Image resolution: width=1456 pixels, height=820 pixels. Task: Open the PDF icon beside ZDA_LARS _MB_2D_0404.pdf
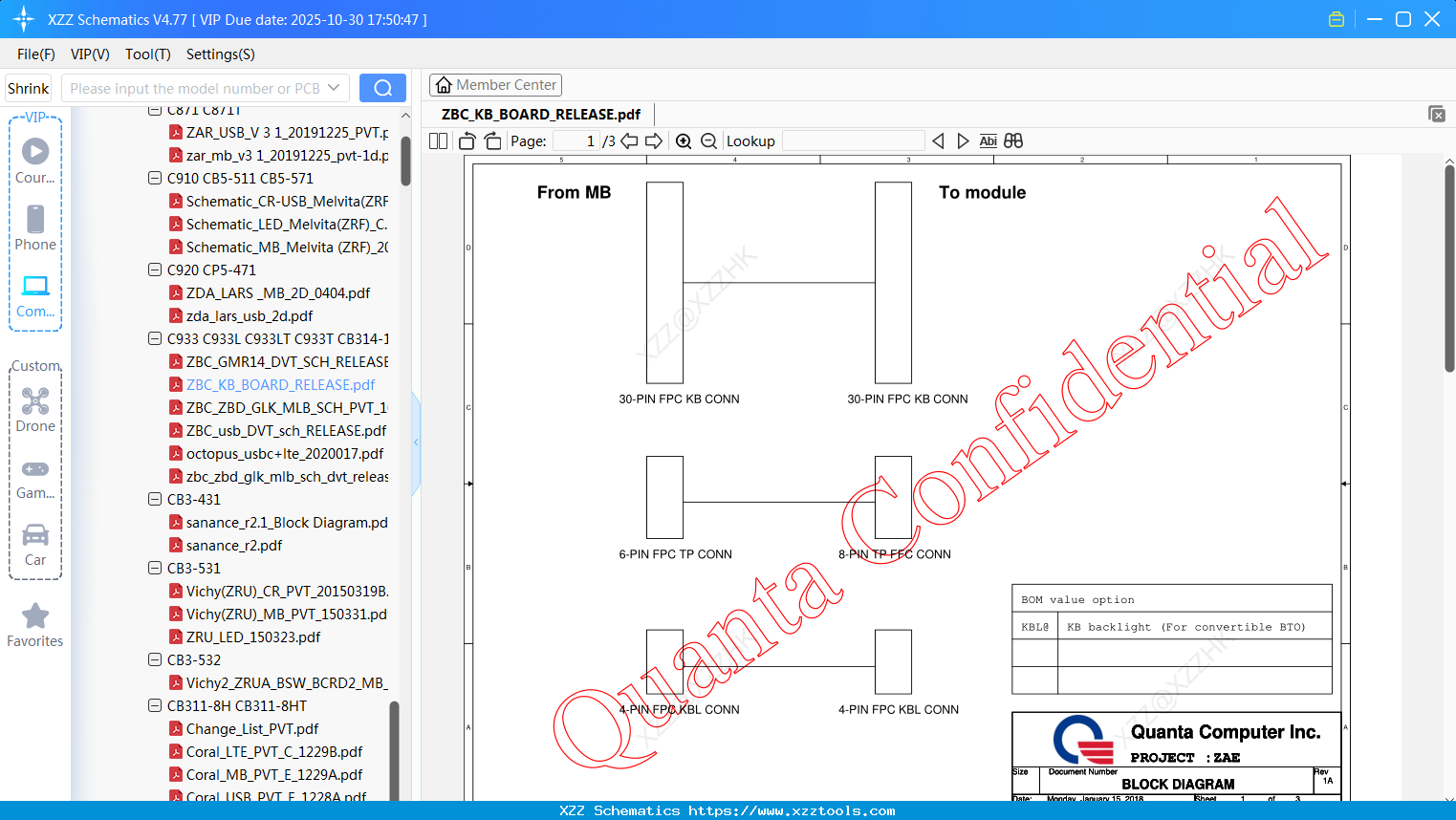176,292
